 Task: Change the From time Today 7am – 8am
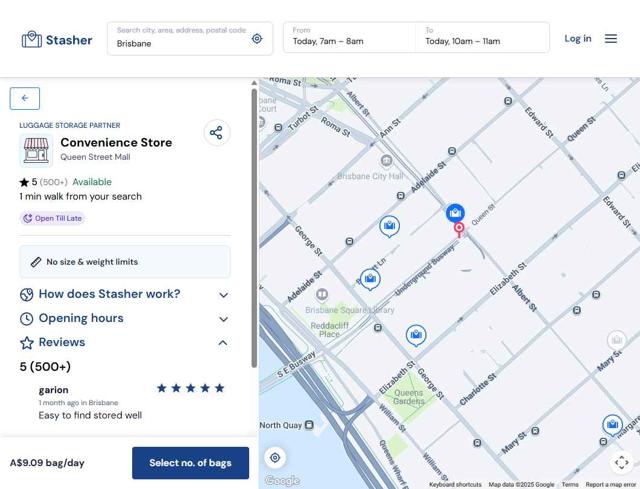349,37
